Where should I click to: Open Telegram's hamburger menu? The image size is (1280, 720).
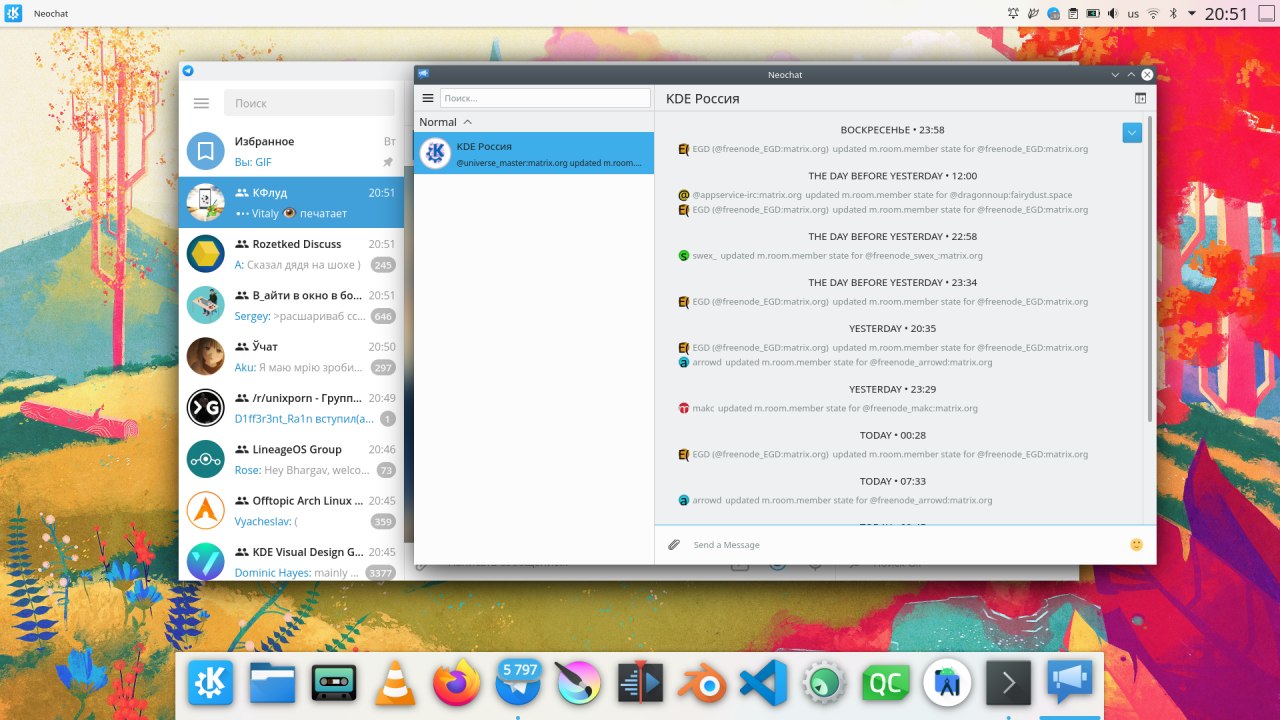[201, 103]
